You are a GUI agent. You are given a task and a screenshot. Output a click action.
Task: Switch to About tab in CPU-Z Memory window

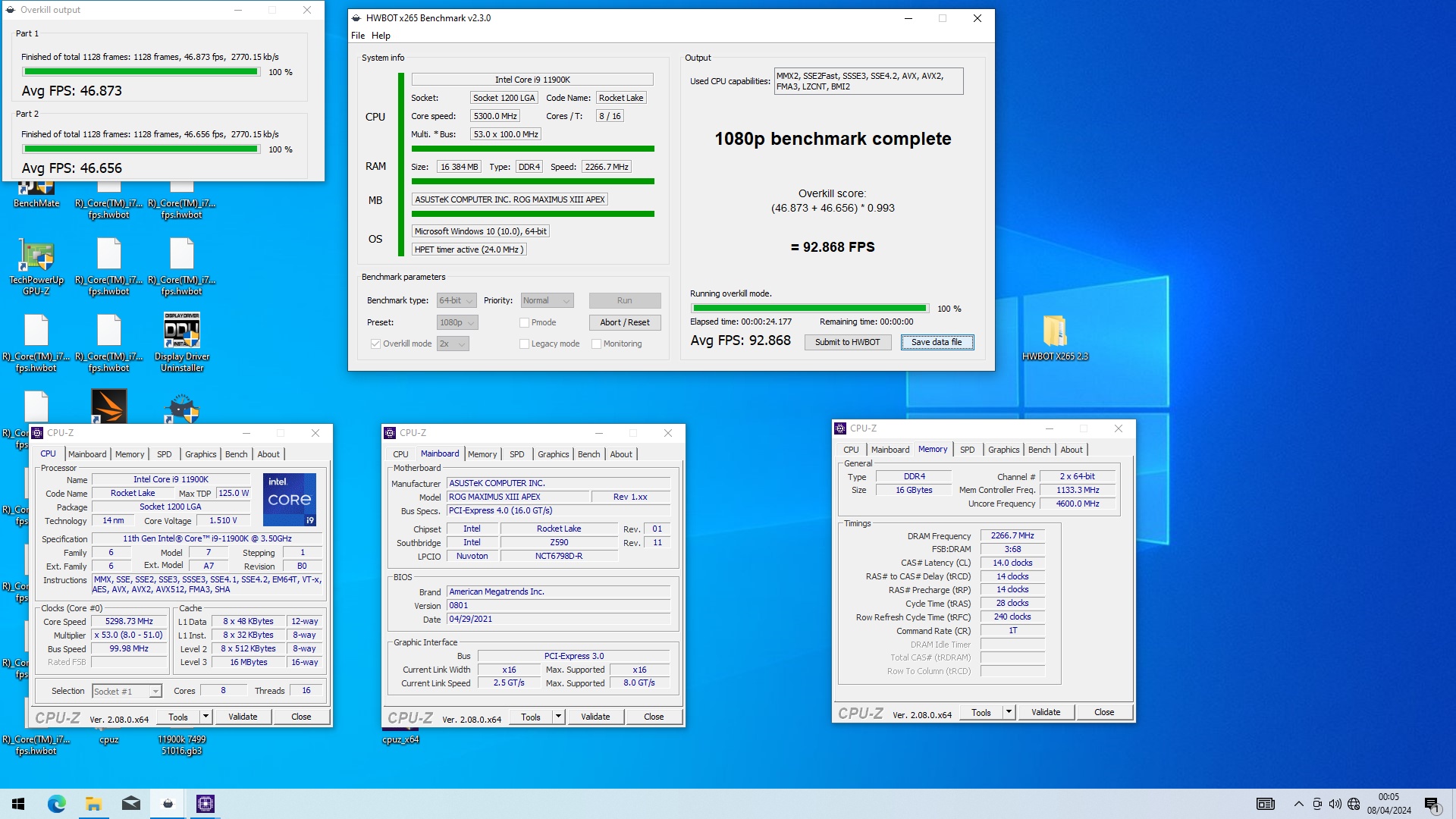tap(1072, 450)
